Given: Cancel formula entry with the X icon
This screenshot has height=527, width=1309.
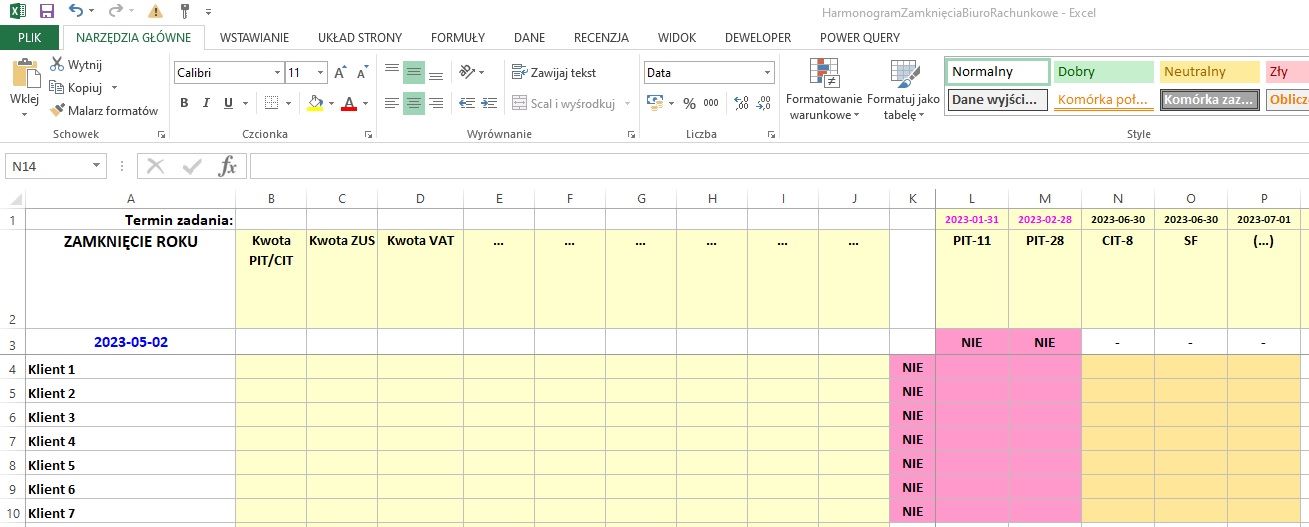Looking at the screenshot, I should [x=156, y=166].
